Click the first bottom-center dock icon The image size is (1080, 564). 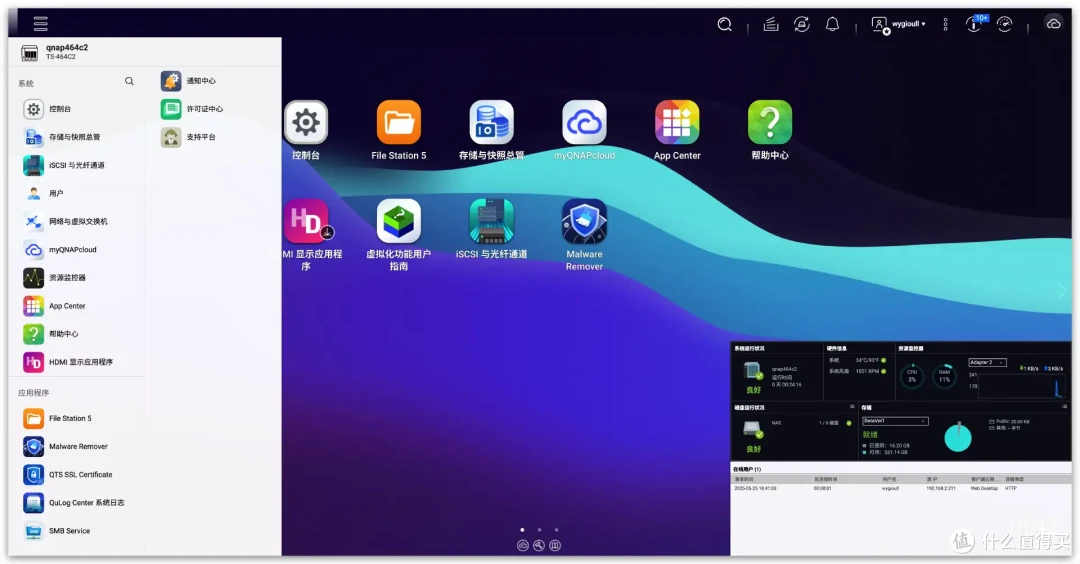tap(523, 545)
